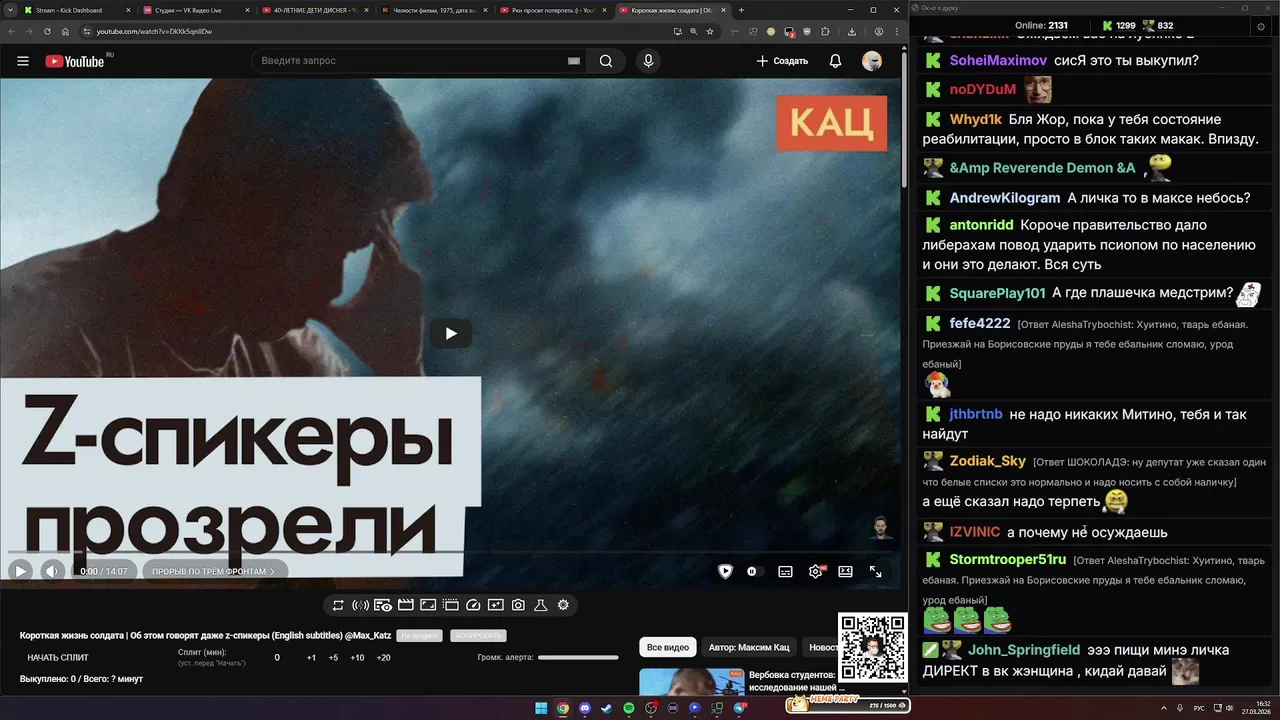Open Chrome downloads icon

(852, 31)
